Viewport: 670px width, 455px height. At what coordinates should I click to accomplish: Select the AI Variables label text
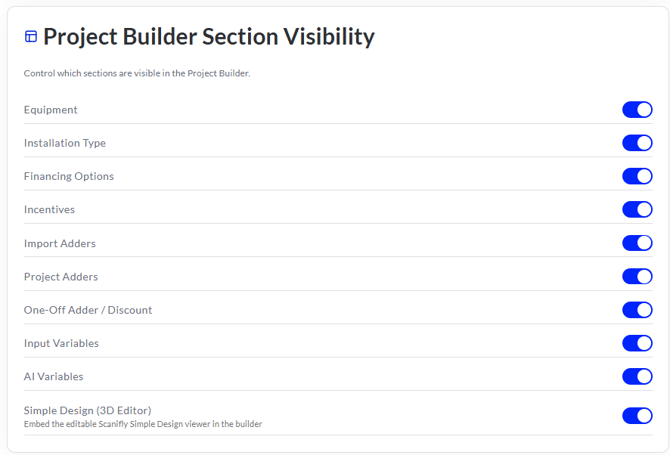[x=53, y=377]
